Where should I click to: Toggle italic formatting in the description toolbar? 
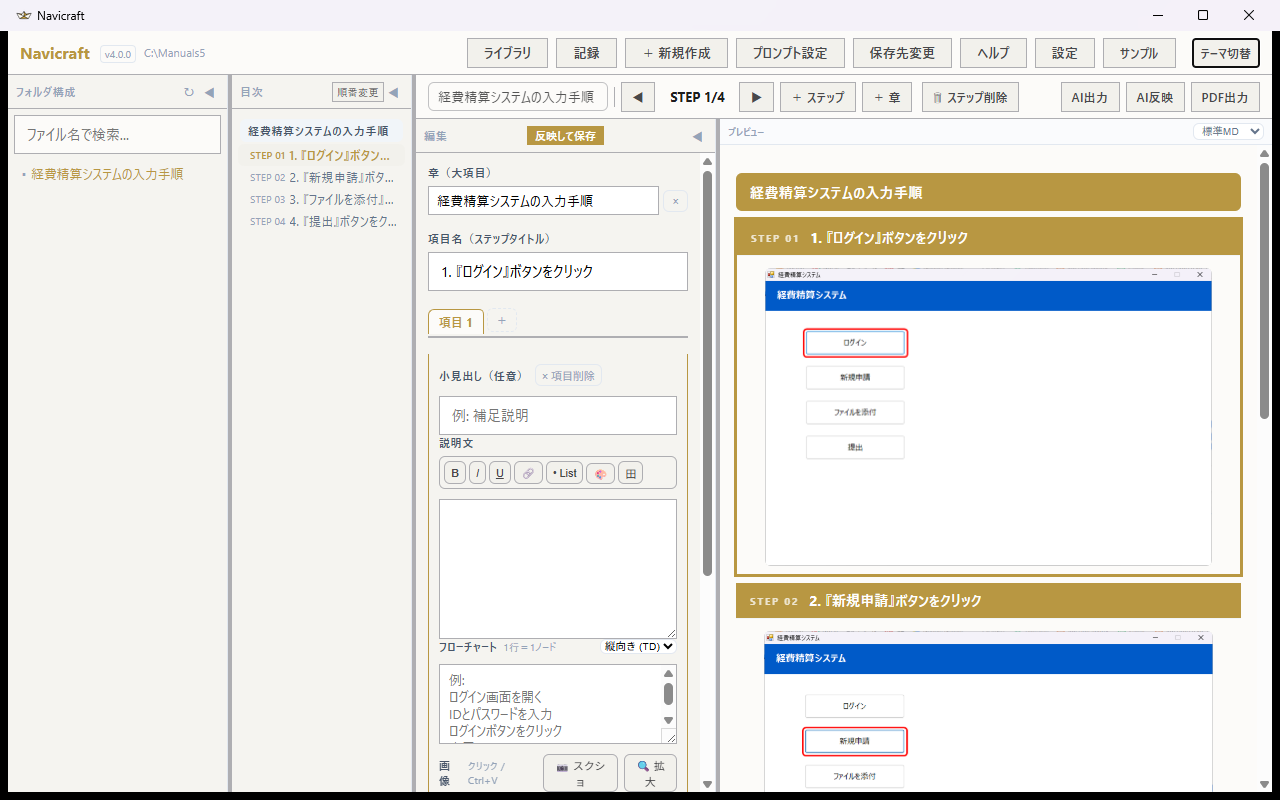(x=477, y=473)
